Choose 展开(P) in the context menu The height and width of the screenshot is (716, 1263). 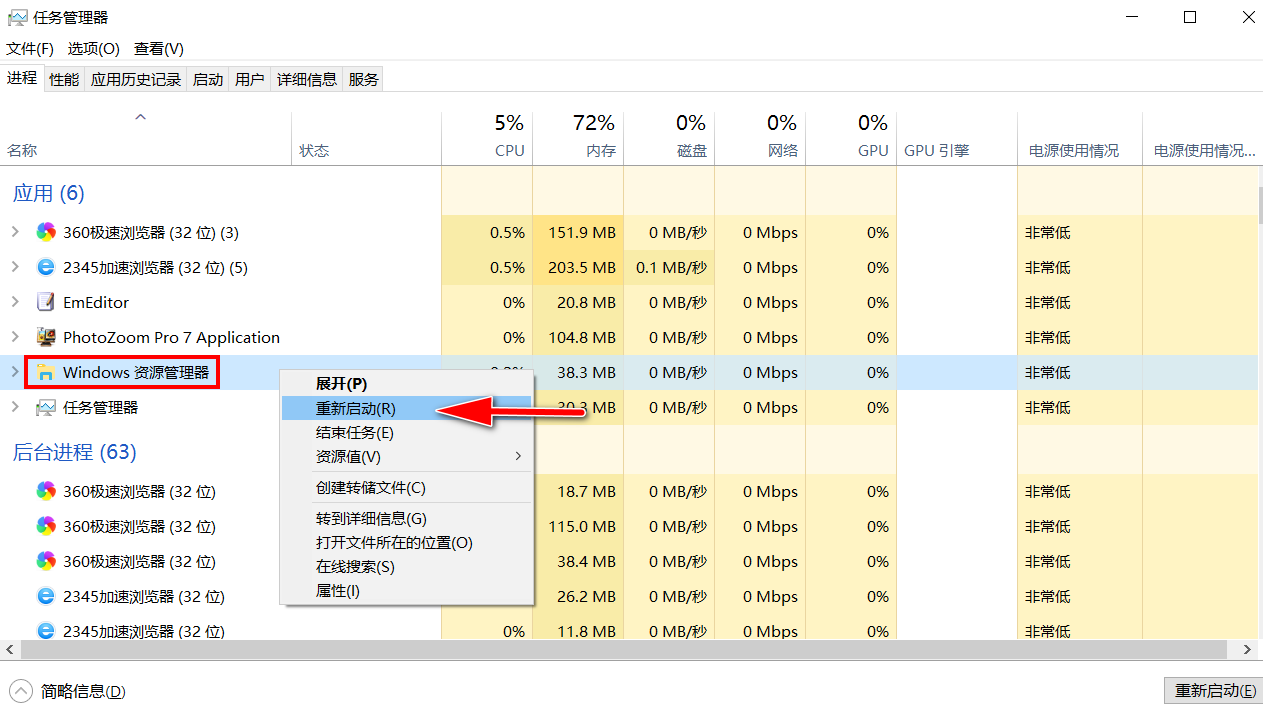click(407, 383)
